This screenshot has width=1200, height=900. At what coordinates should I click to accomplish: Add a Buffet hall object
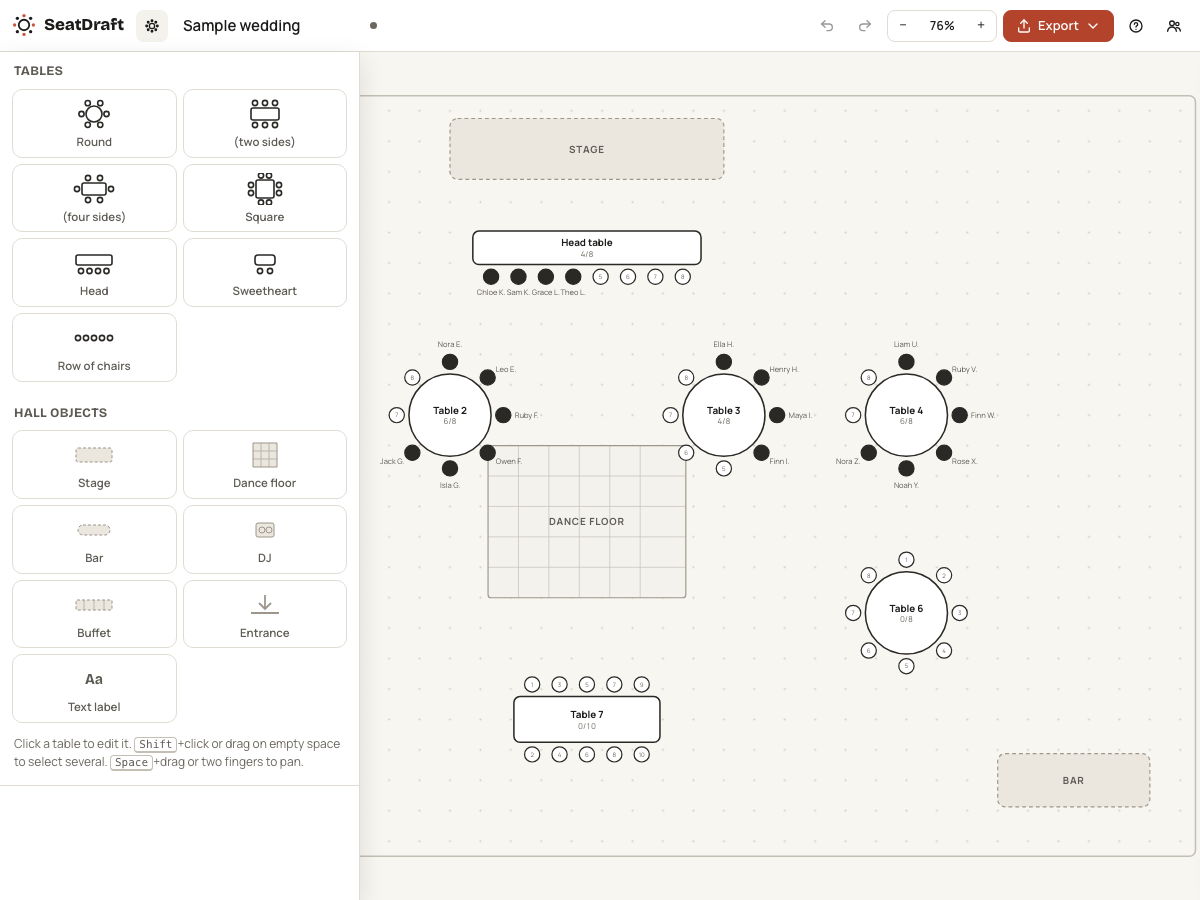94,614
